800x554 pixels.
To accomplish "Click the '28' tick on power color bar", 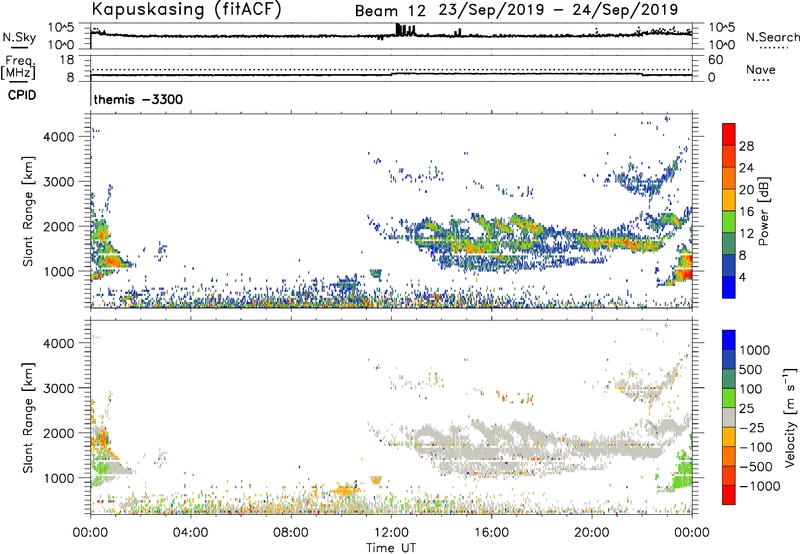I will 746,146.
